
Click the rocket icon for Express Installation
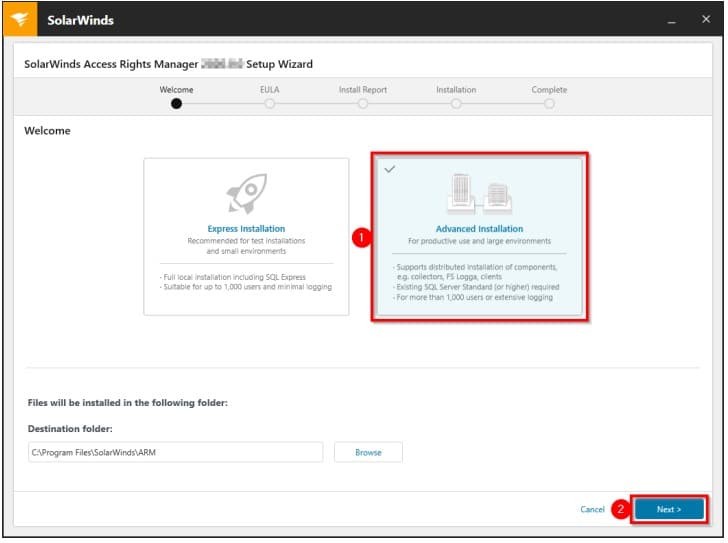pos(247,194)
